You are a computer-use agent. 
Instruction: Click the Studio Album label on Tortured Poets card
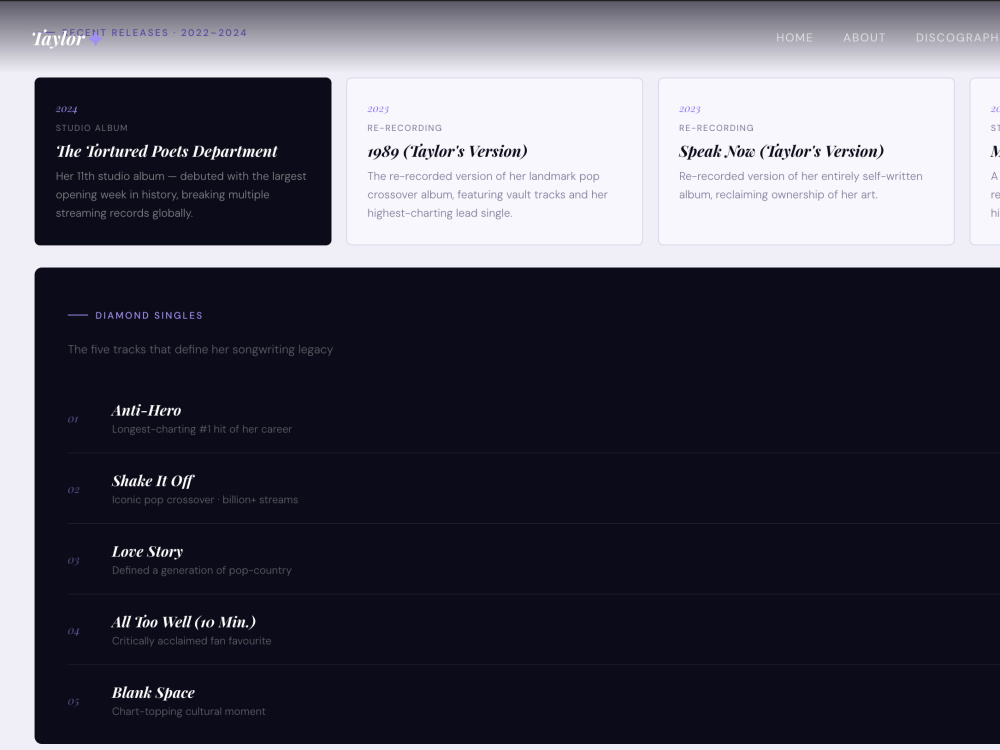(x=92, y=128)
